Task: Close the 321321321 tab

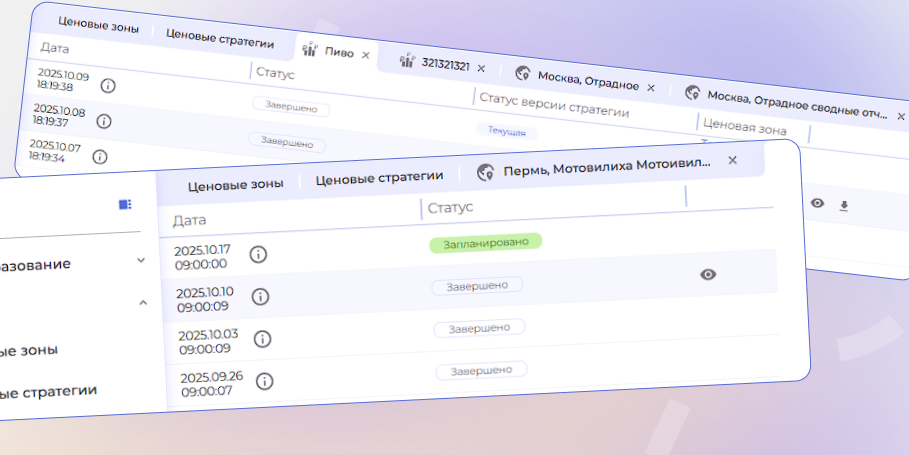Action: [481, 68]
